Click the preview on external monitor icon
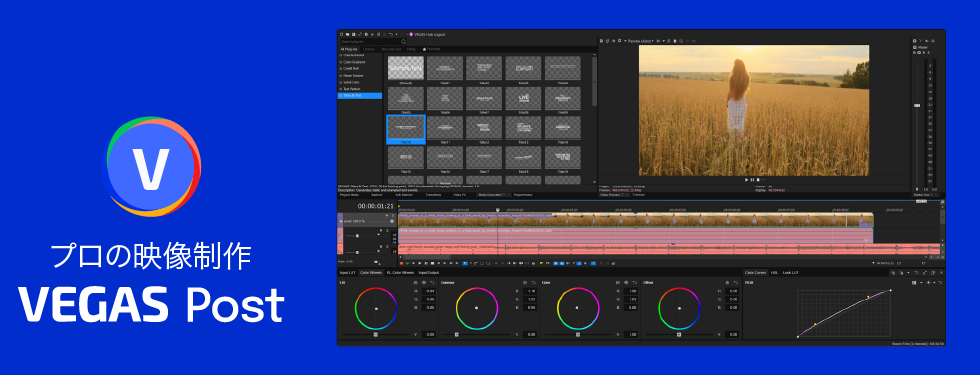980x375 pixels. tap(608, 41)
